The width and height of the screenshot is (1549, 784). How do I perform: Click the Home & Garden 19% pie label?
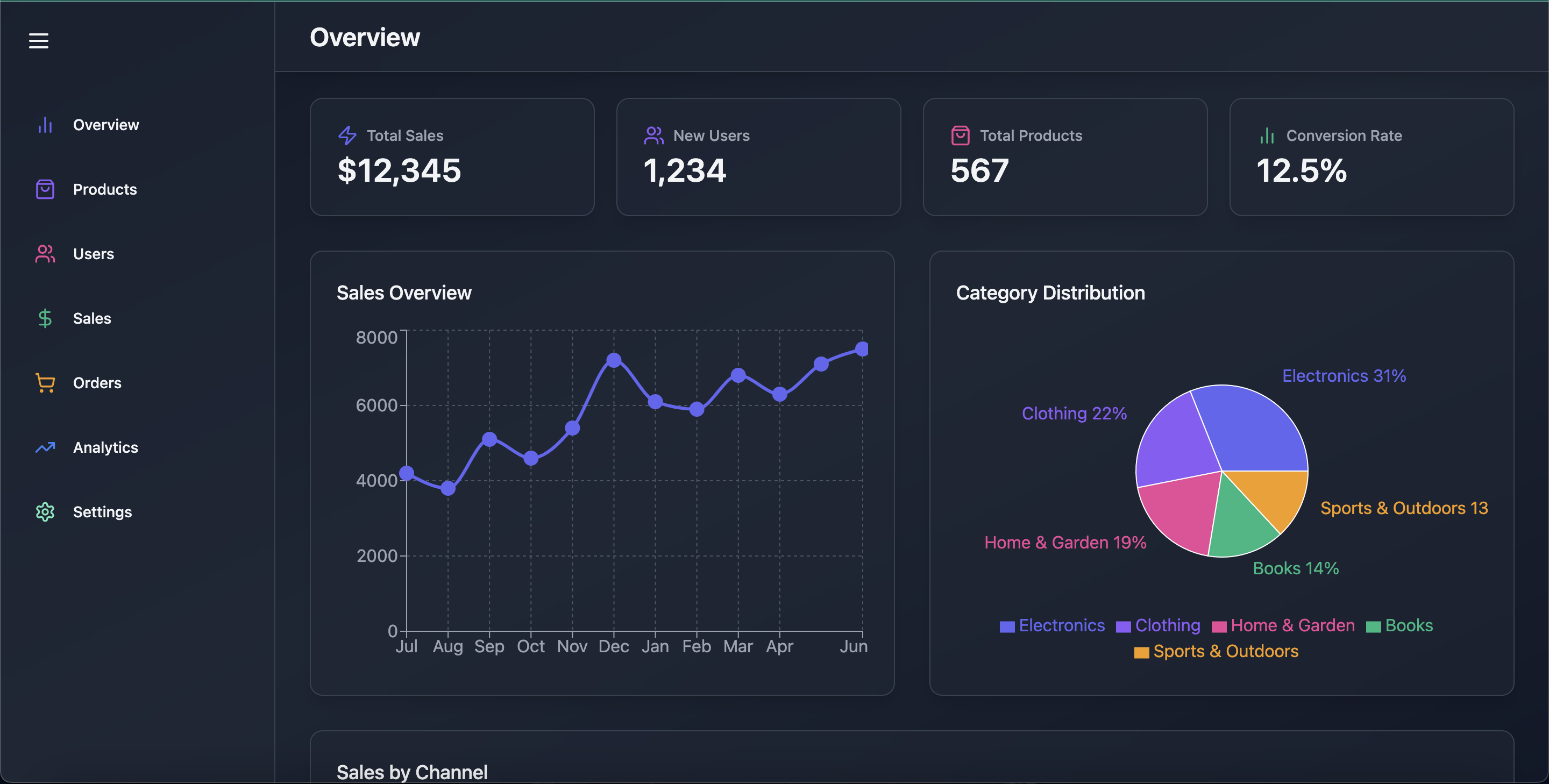(1065, 543)
